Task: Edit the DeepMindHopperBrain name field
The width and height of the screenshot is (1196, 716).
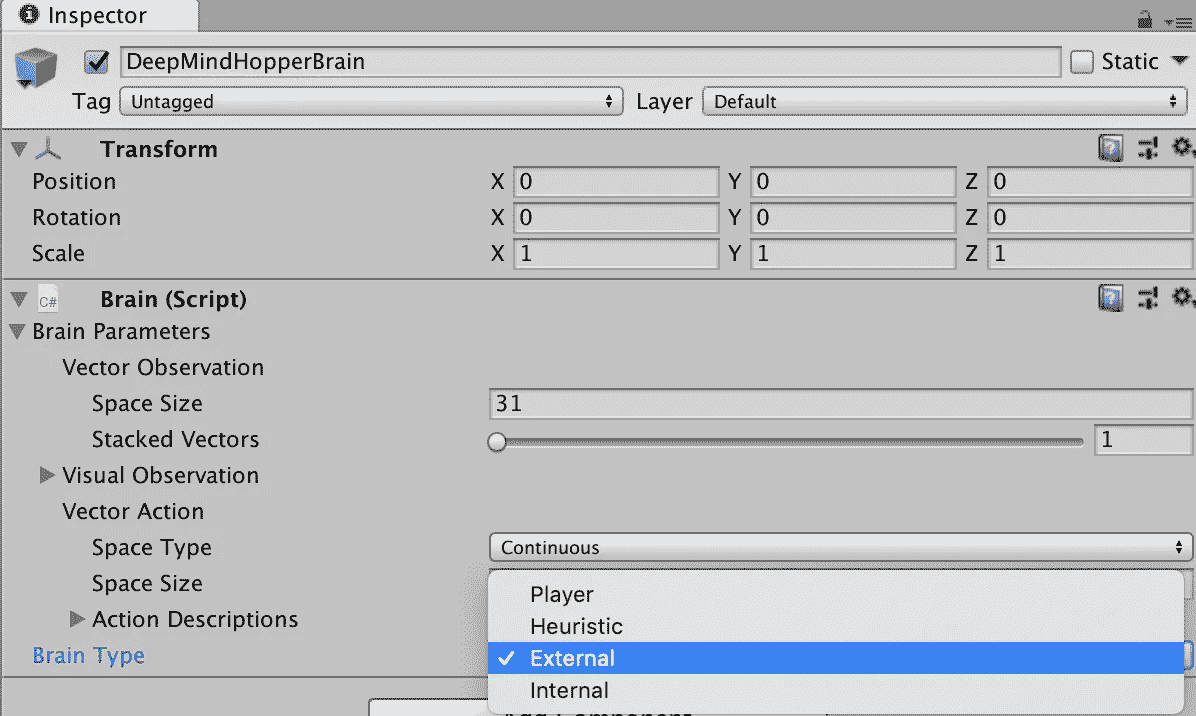Action: [x=590, y=62]
